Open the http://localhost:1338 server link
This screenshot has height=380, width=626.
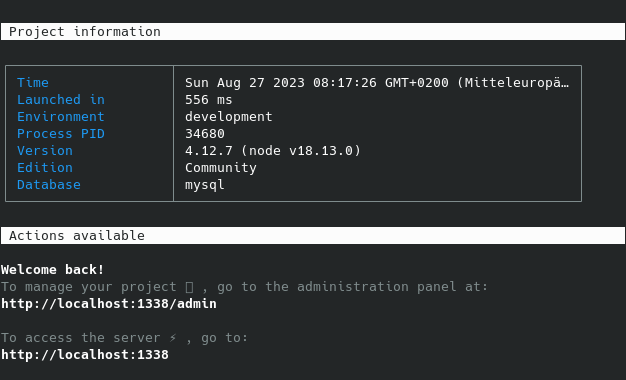point(85,355)
